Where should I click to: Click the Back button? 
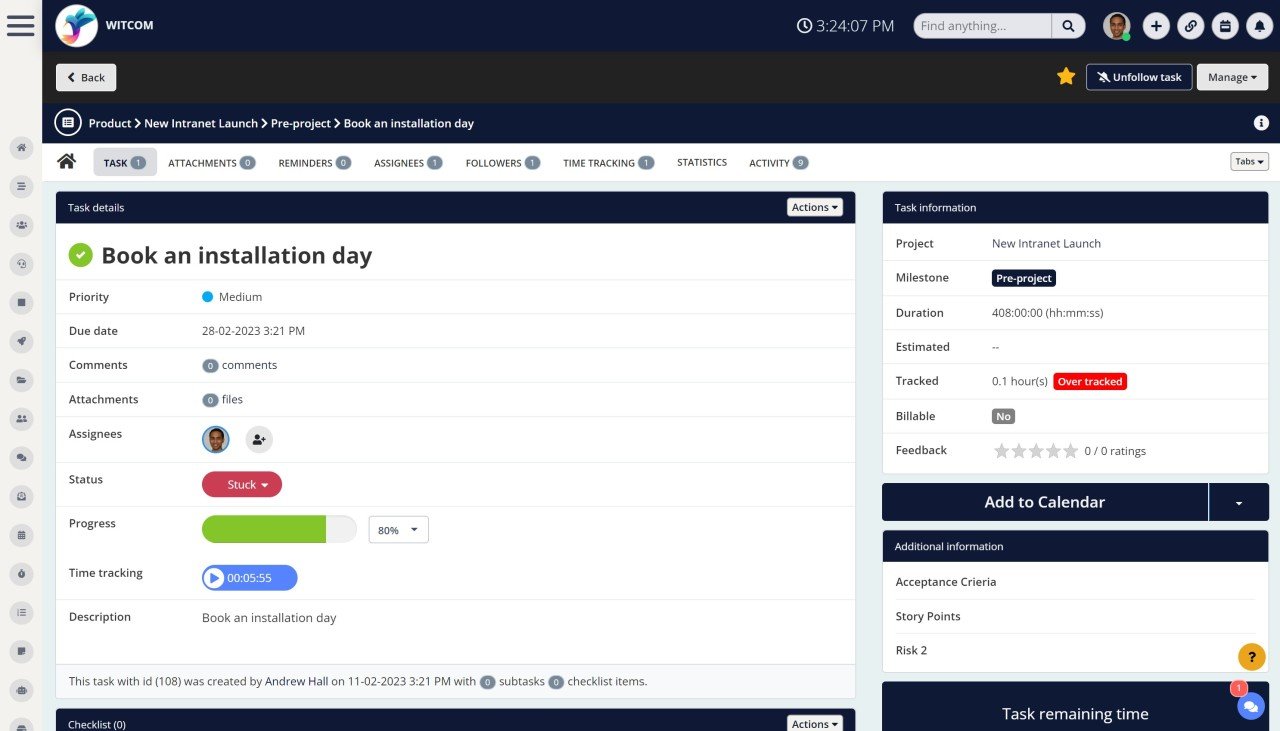click(x=85, y=76)
